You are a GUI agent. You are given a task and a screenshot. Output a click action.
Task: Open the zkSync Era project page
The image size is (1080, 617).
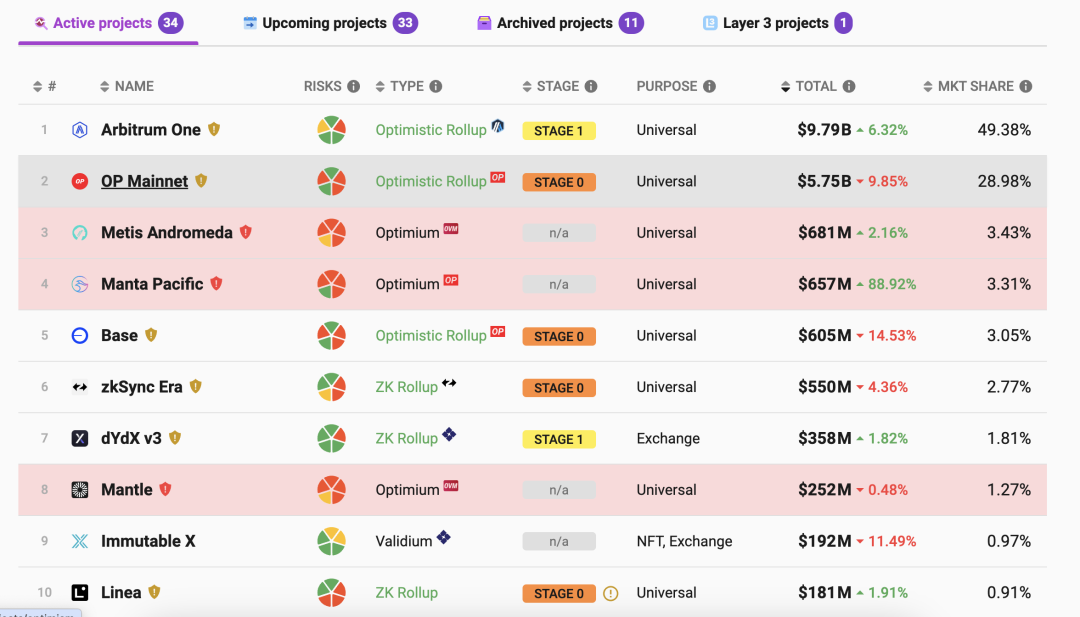click(x=141, y=387)
